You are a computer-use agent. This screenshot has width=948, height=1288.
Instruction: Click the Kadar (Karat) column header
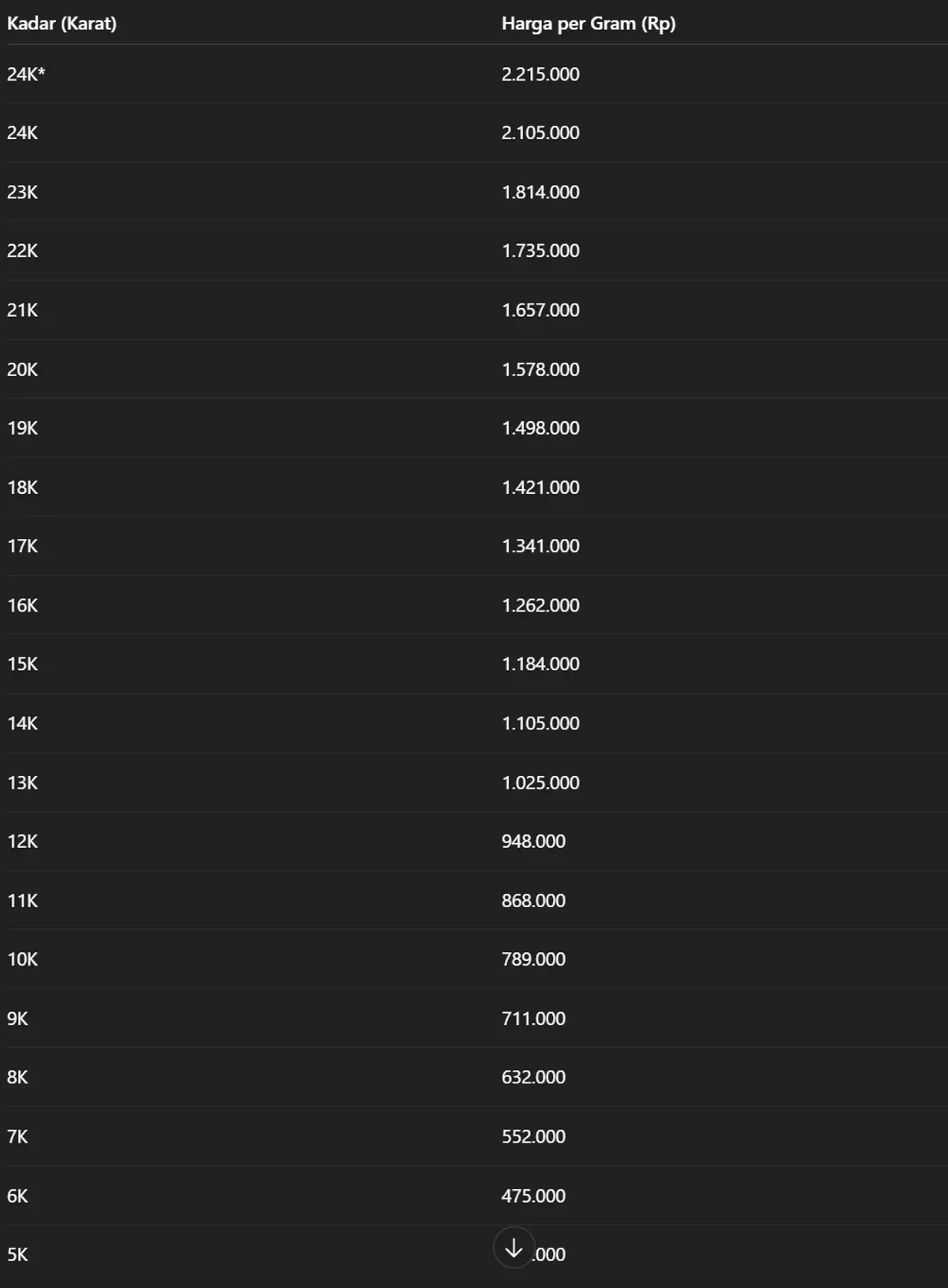(62, 24)
